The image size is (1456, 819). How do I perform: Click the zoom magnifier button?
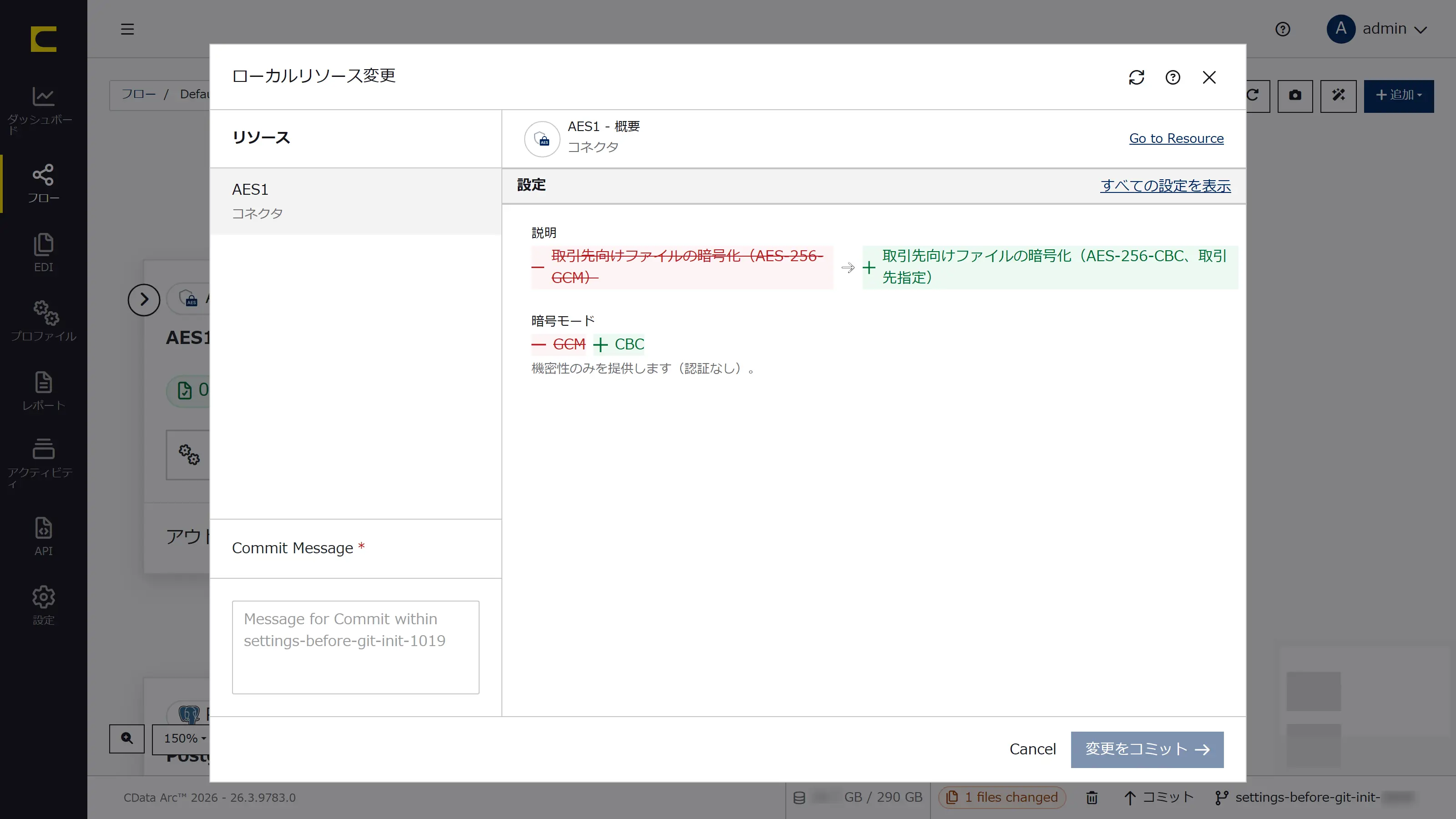(x=126, y=738)
